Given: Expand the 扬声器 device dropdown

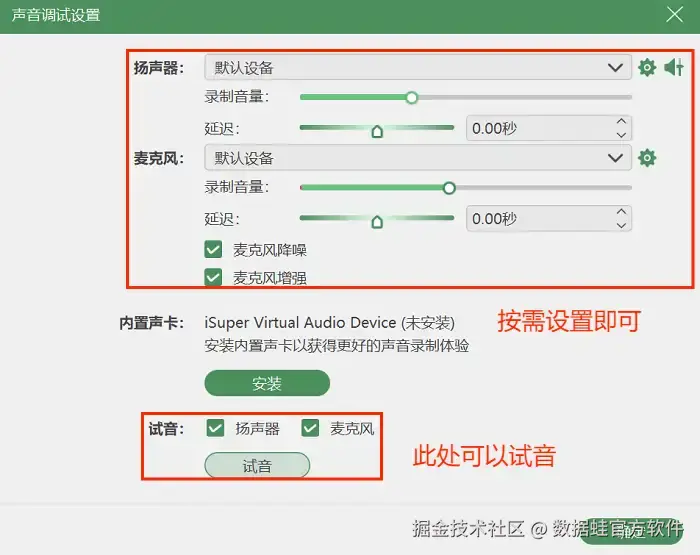Looking at the screenshot, I should point(418,67).
